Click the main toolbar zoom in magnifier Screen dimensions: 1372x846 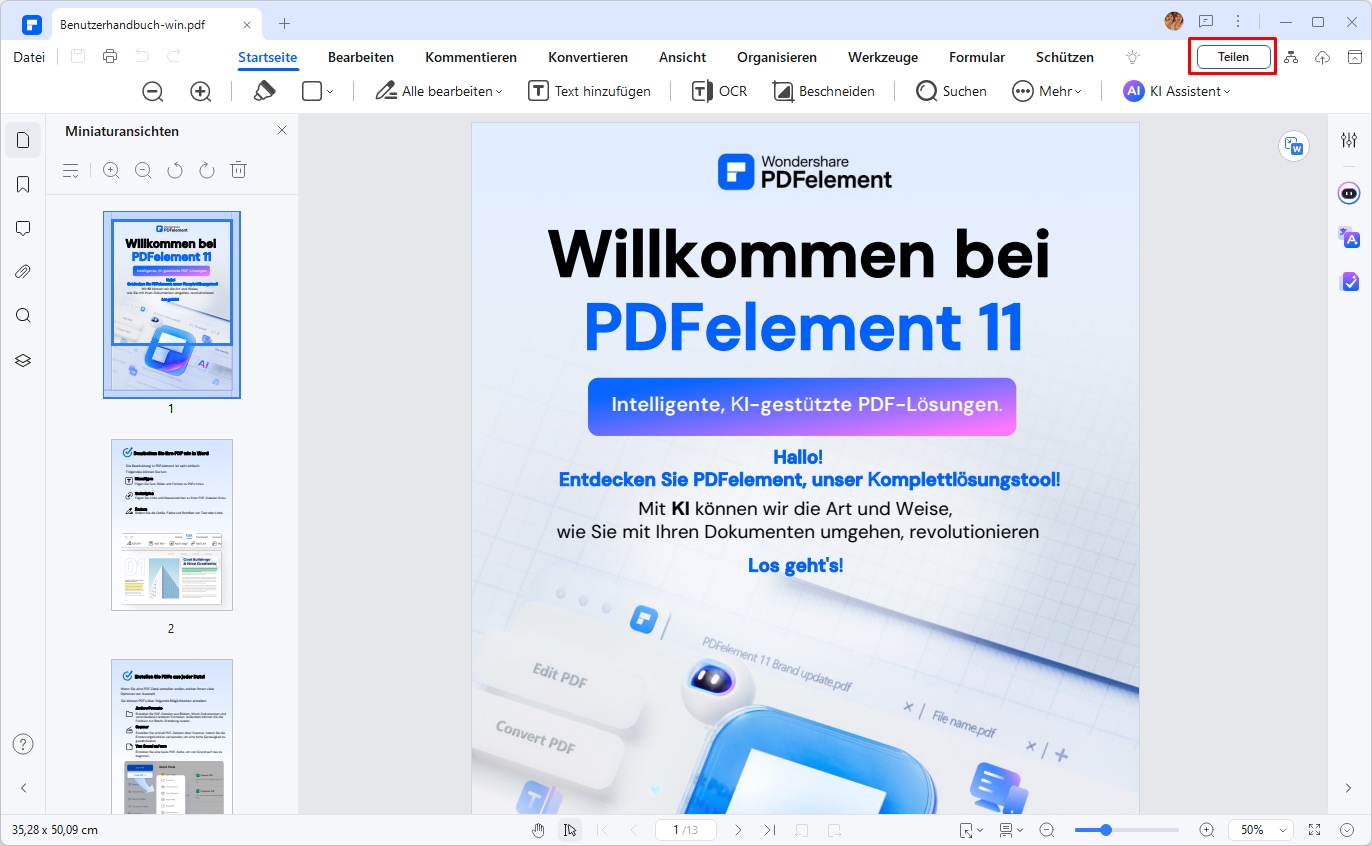tap(201, 91)
